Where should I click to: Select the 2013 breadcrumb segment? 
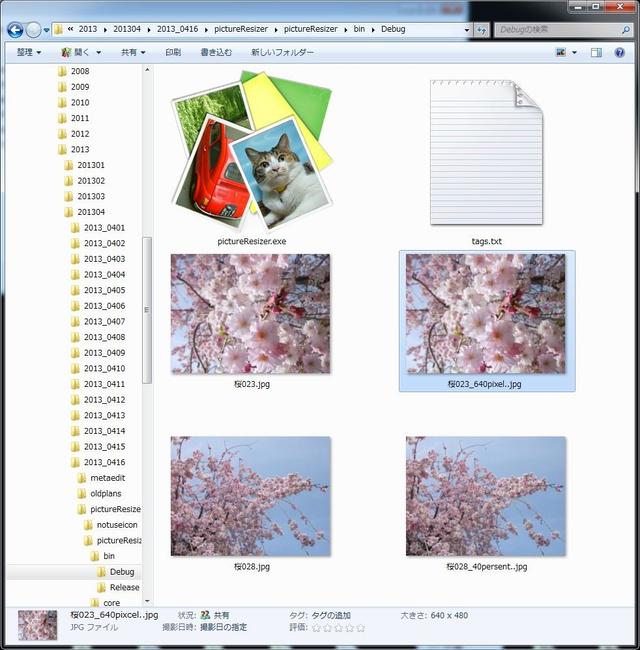(x=88, y=29)
